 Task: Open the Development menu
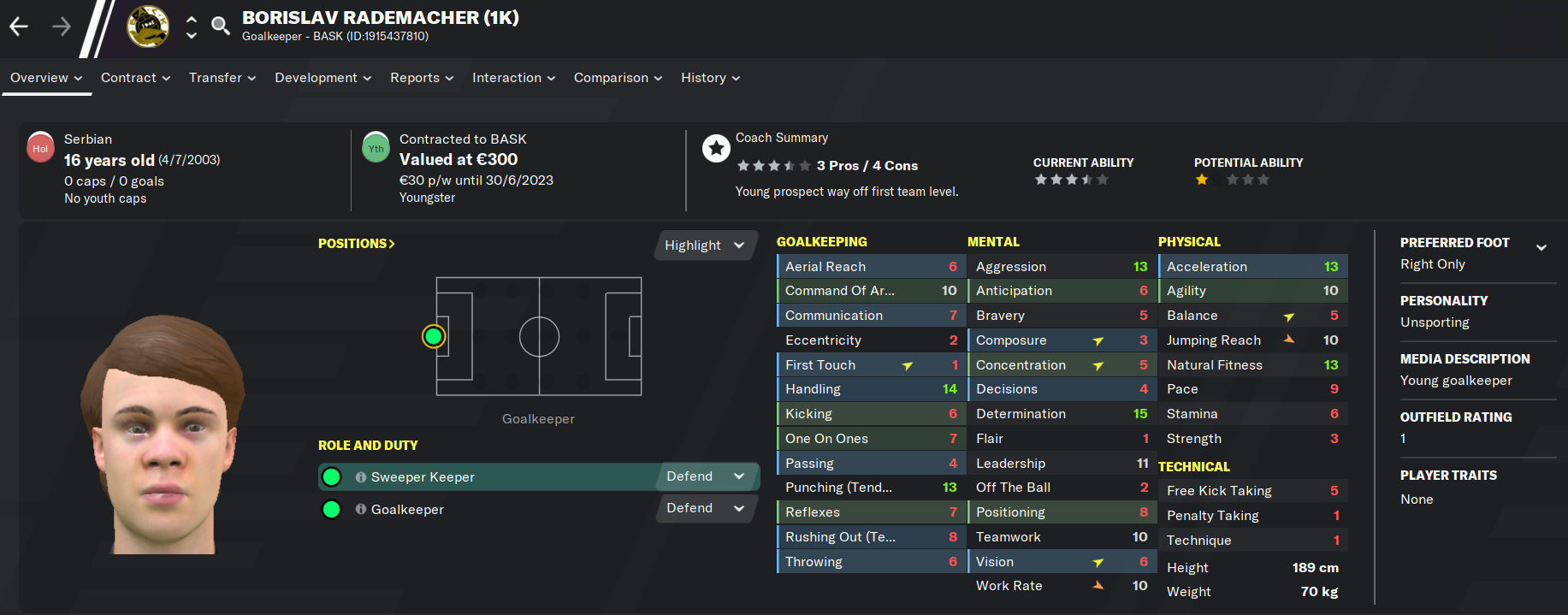[x=323, y=78]
